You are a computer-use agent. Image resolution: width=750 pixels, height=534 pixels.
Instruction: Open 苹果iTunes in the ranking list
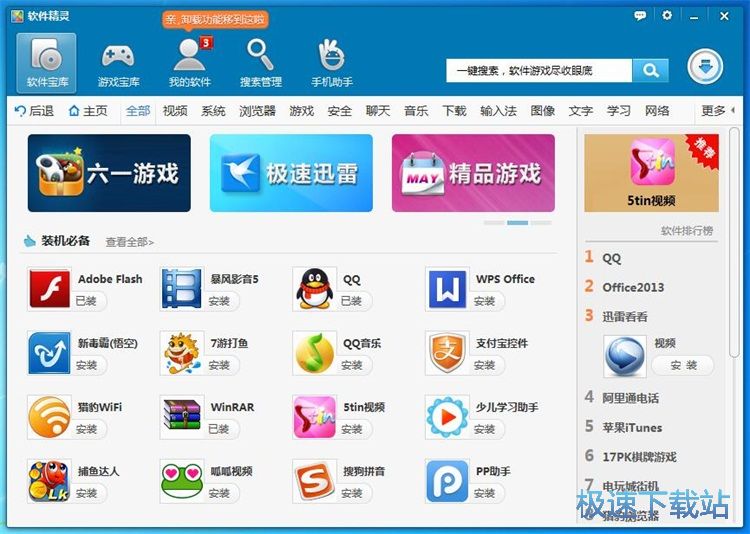(632, 427)
